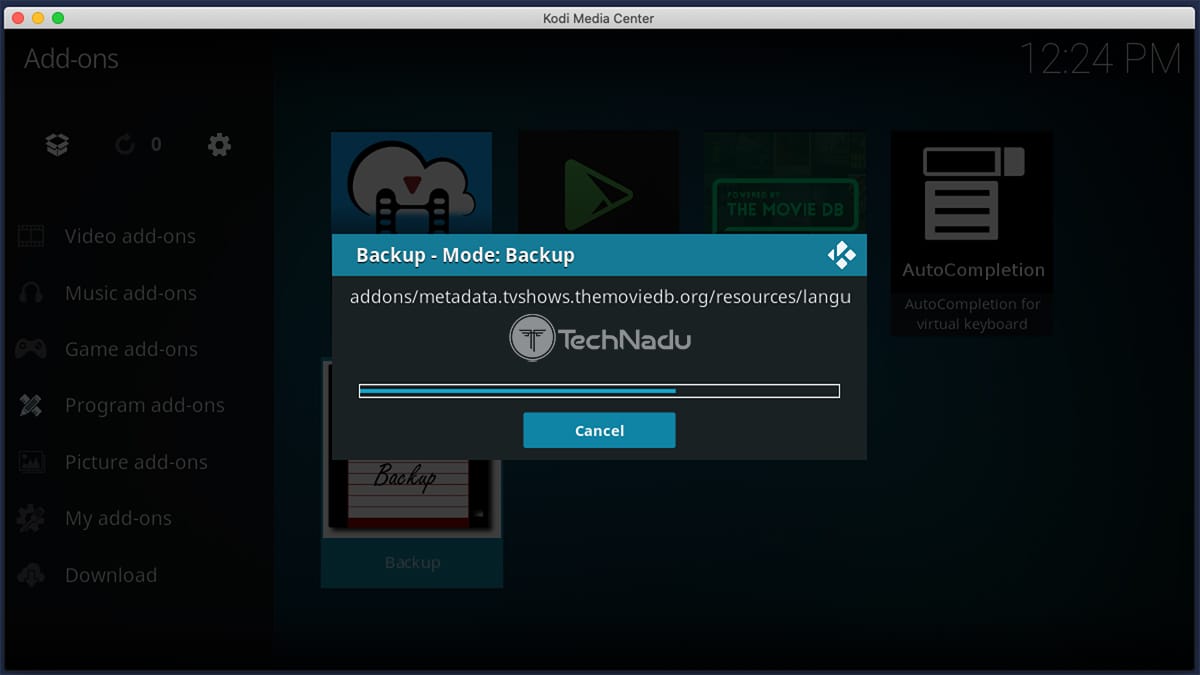
Task: Select The Movie DB add-on thumbnail
Action: 785,183
